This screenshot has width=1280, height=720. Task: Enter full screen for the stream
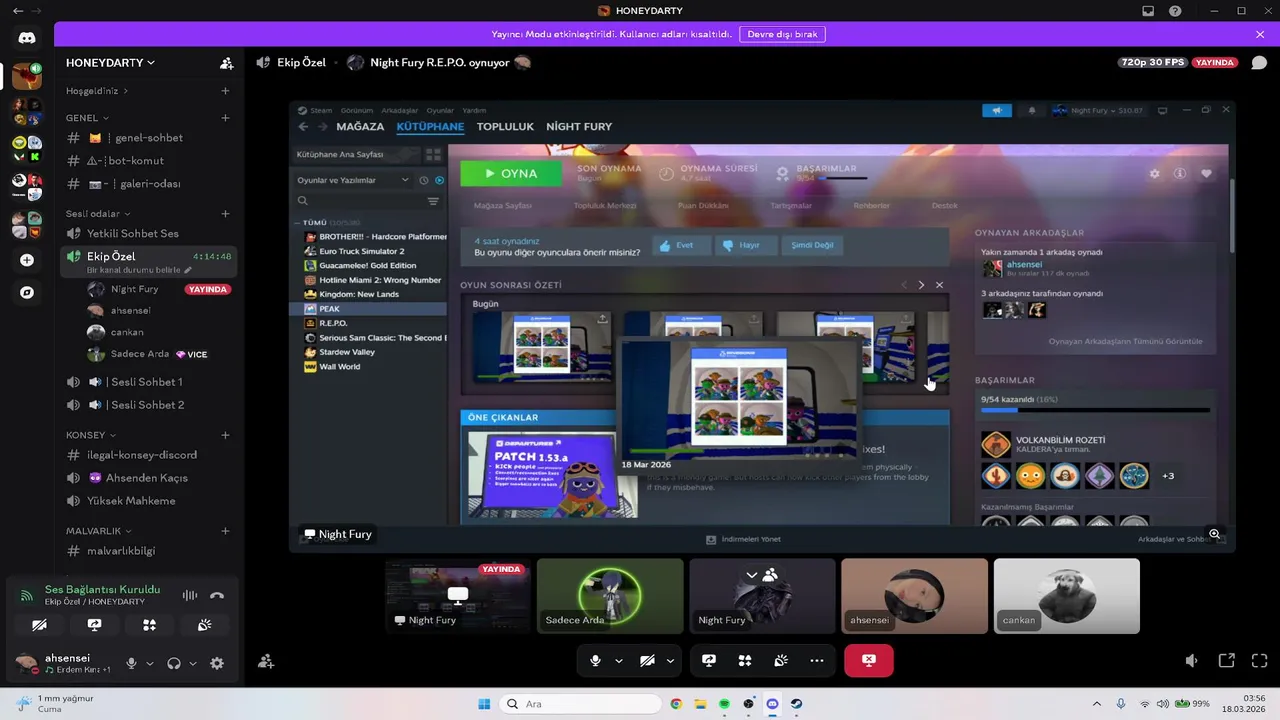click(1259, 661)
